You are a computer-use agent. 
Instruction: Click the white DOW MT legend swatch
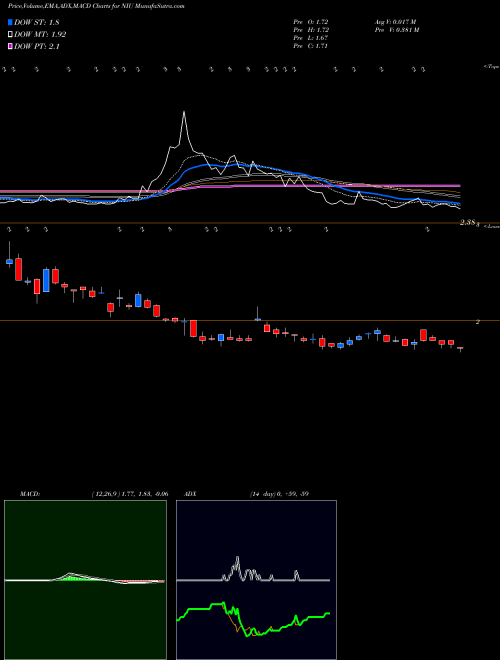point(11,35)
